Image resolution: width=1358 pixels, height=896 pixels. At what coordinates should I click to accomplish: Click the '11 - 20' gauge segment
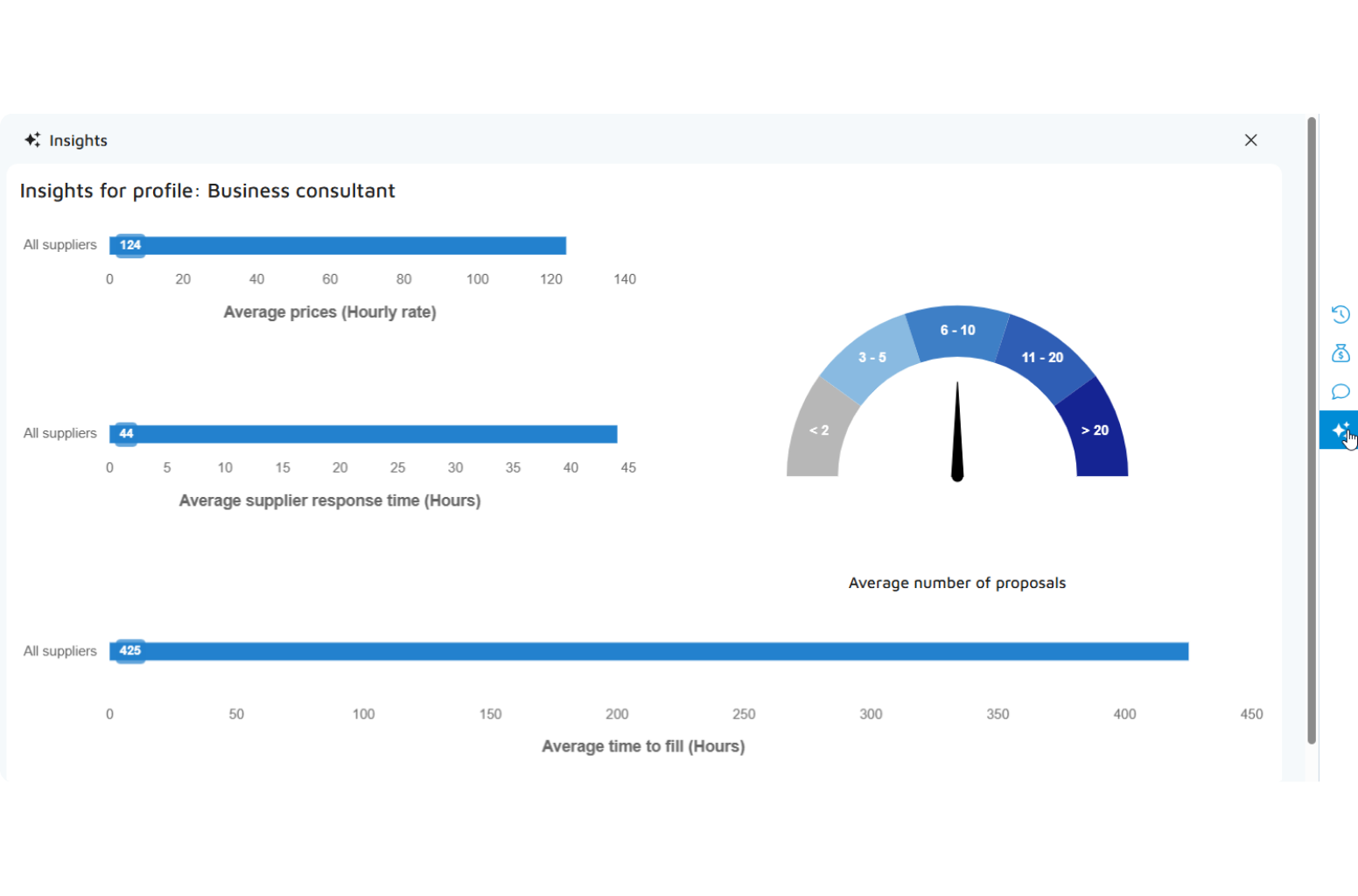(1042, 357)
